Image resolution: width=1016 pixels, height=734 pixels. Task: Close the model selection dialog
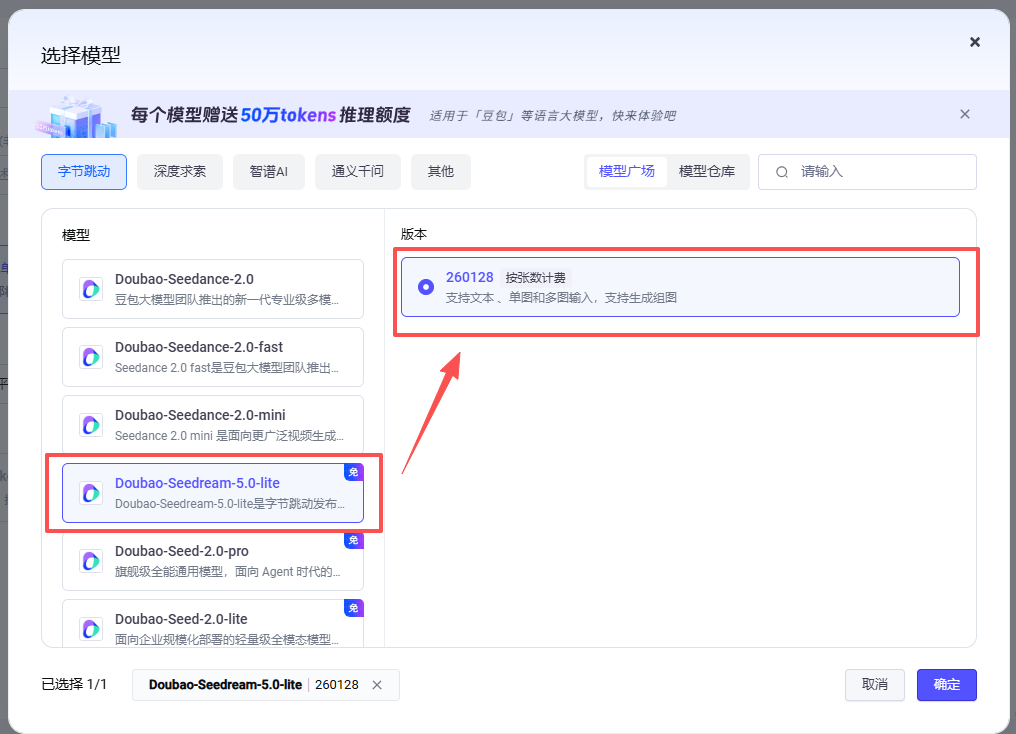point(975,42)
